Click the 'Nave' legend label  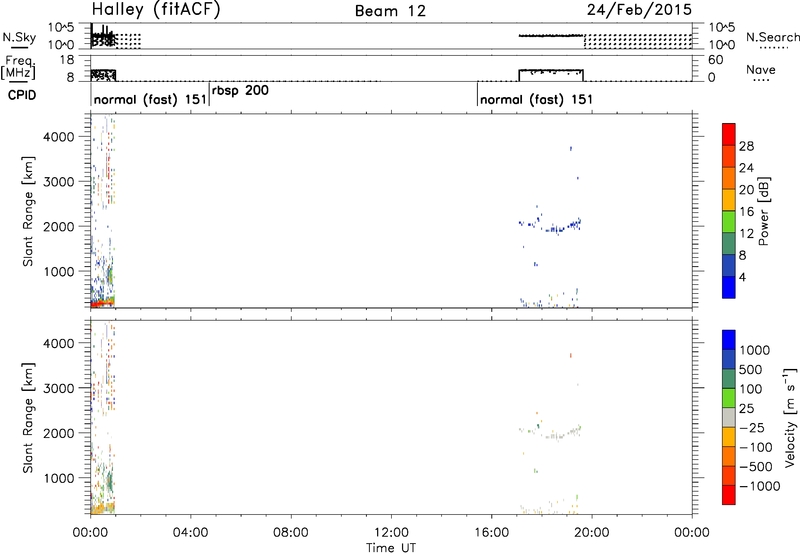[x=761, y=70]
